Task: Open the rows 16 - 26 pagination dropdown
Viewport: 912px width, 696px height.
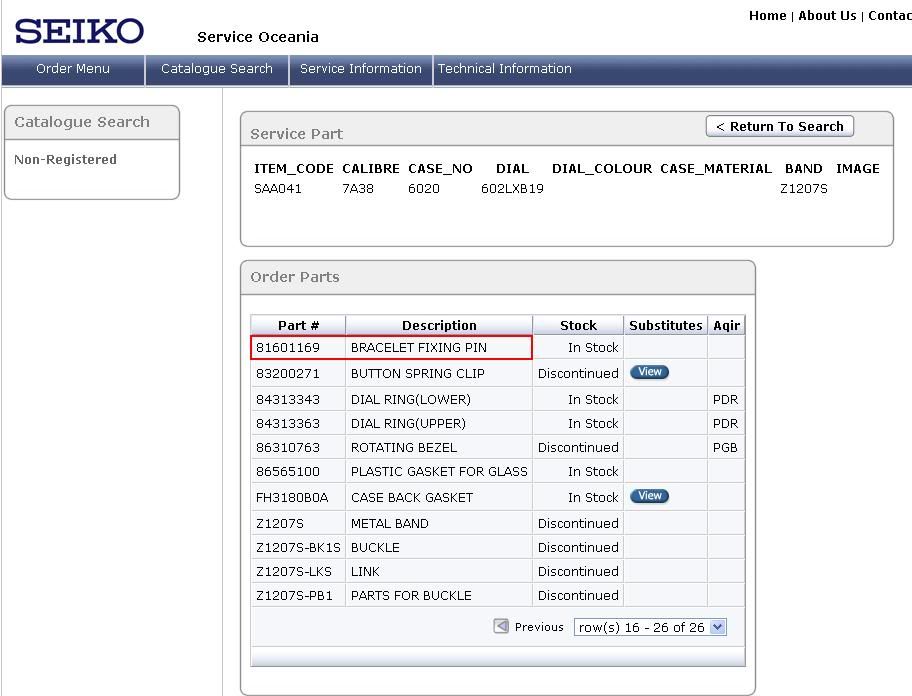Action: (650, 627)
